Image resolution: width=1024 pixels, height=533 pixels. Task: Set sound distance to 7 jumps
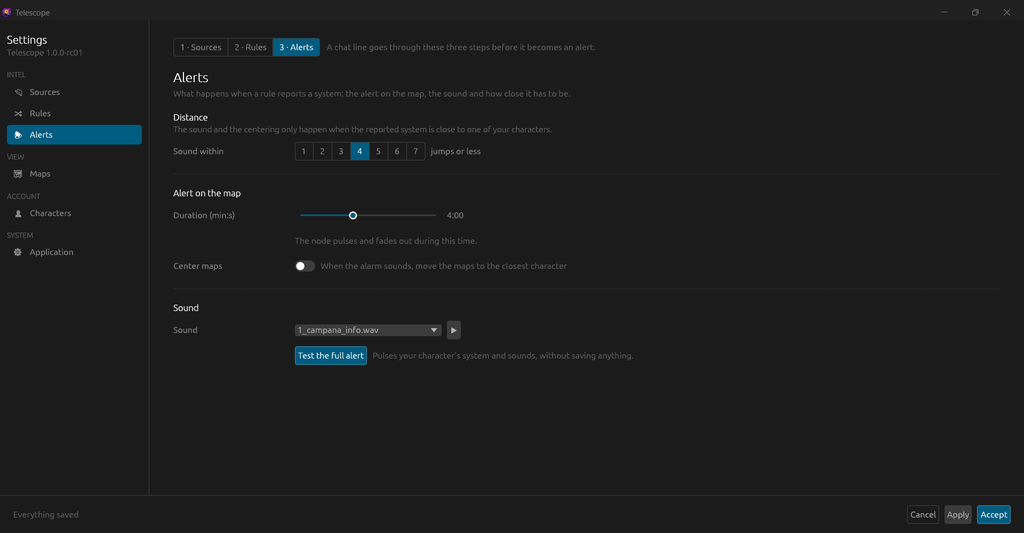[x=415, y=151]
